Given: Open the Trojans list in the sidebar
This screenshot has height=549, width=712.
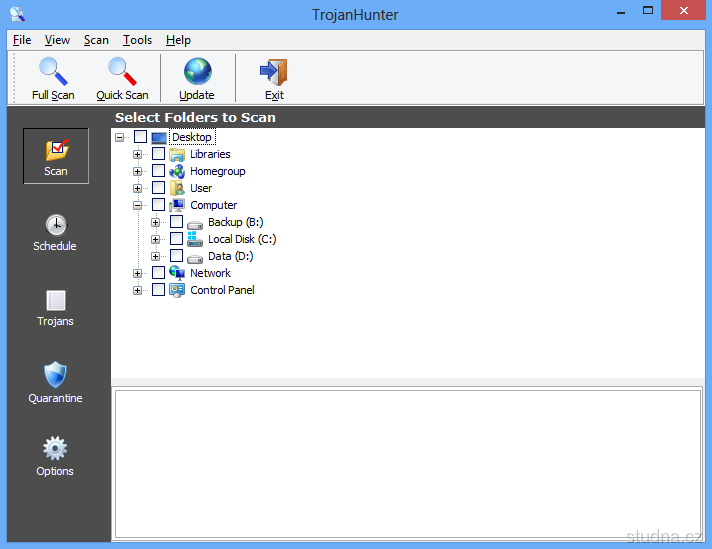Looking at the screenshot, I should click(55, 308).
